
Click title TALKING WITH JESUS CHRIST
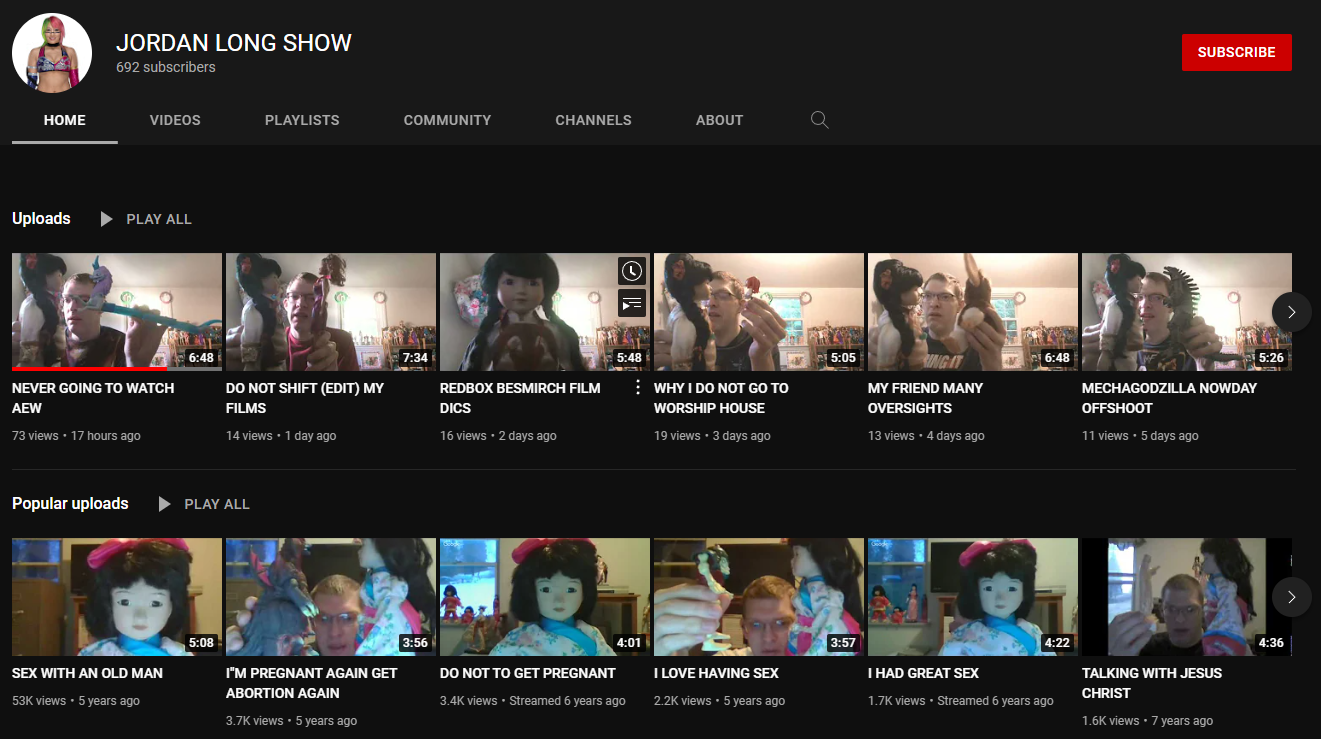pyautogui.click(x=1152, y=683)
